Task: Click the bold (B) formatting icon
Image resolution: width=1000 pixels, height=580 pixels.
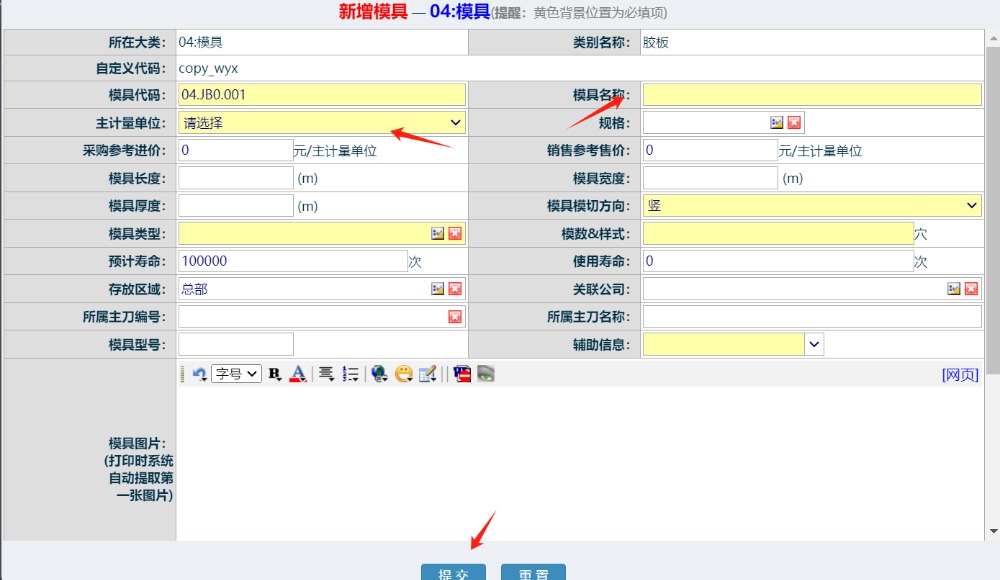Action: click(x=275, y=374)
